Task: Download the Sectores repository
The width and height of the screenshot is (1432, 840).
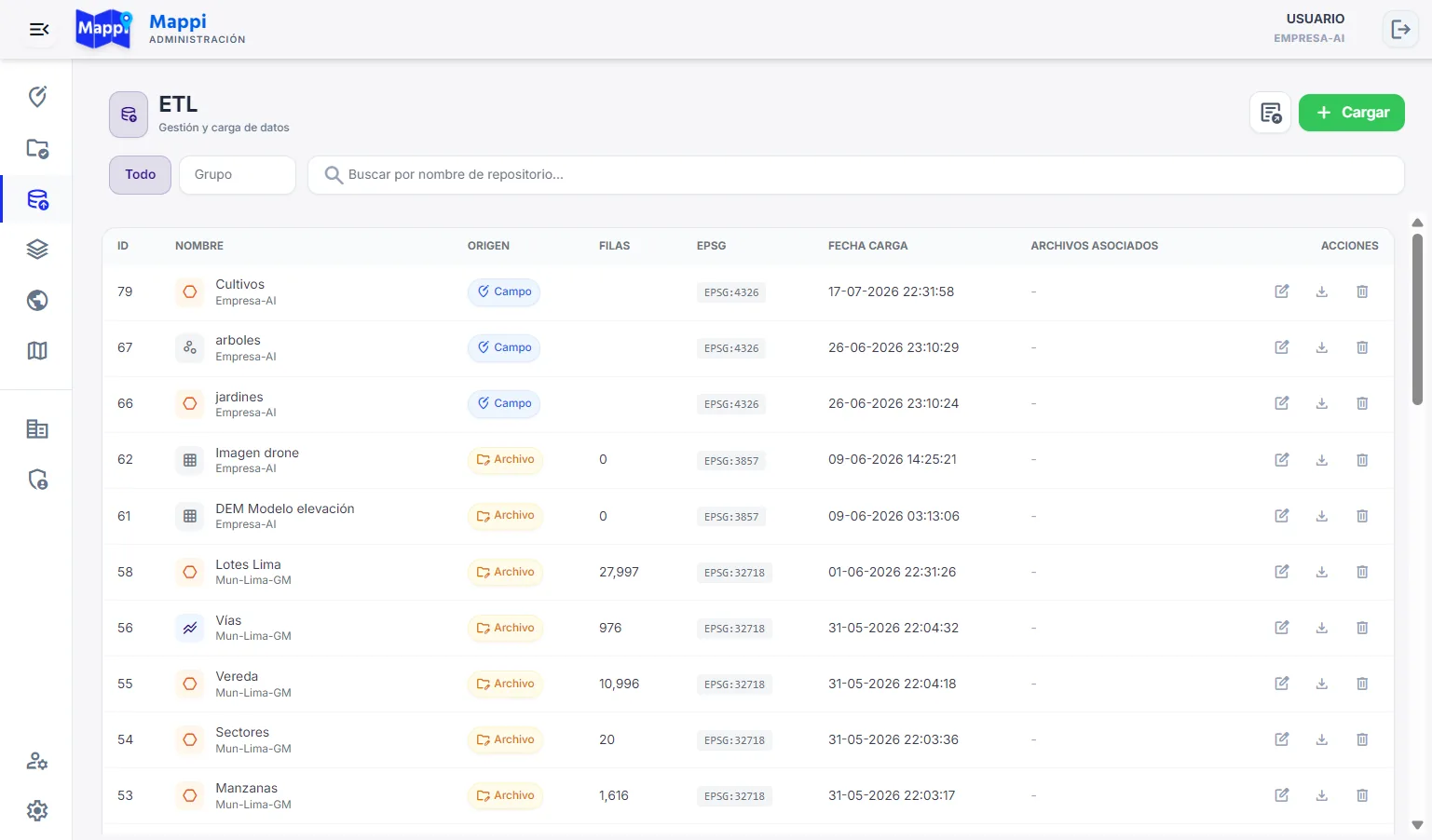Action: 1321,739
